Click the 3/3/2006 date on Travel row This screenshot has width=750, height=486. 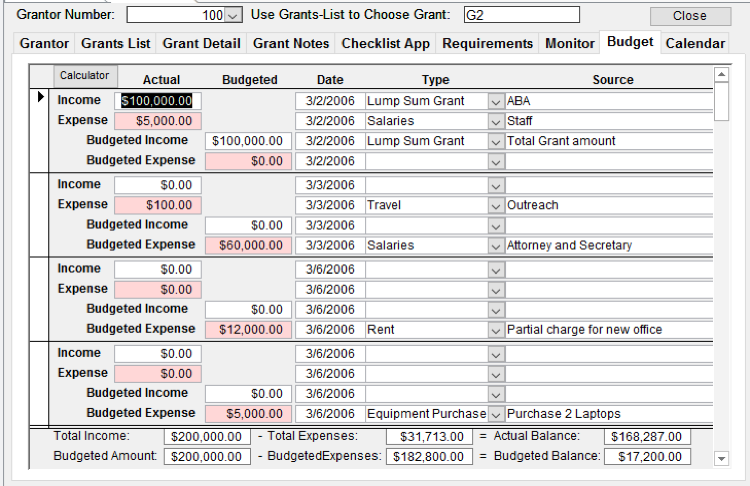coord(330,206)
